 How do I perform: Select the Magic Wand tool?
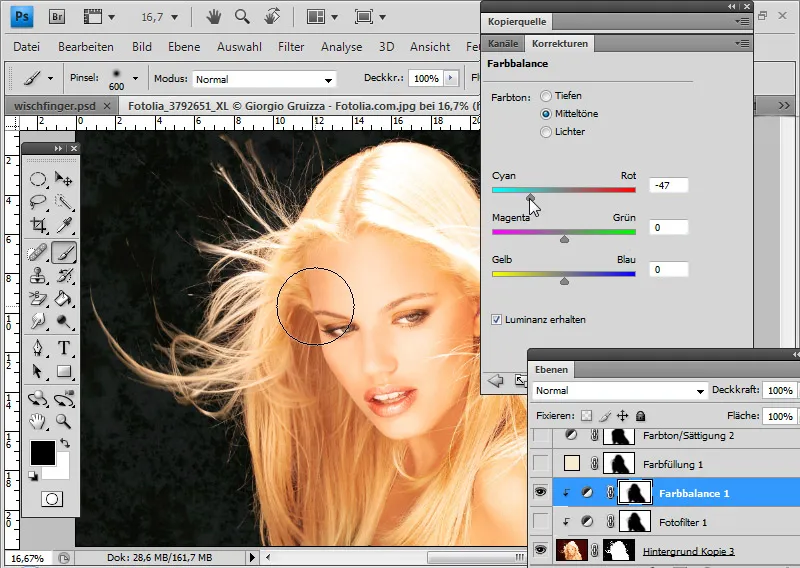pos(64,202)
